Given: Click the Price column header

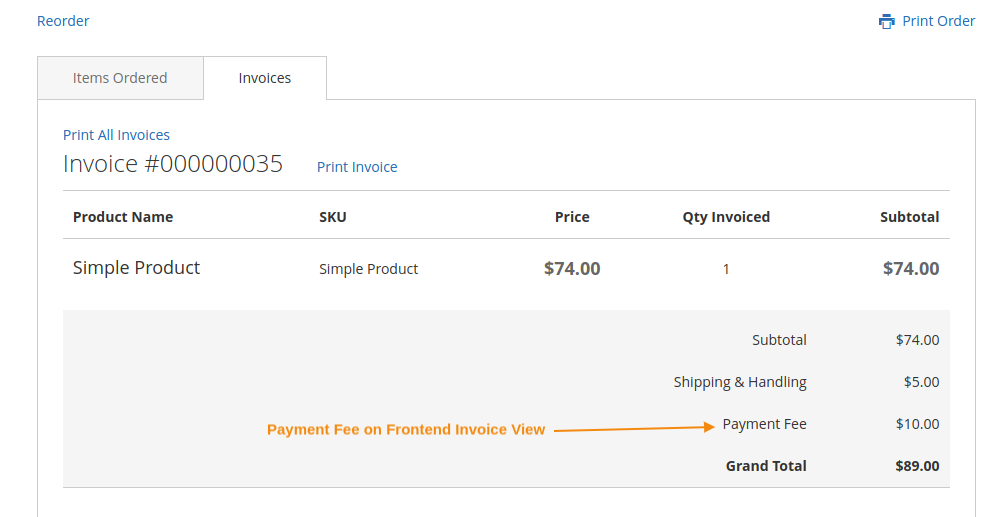Looking at the screenshot, I should pos(572,217).
